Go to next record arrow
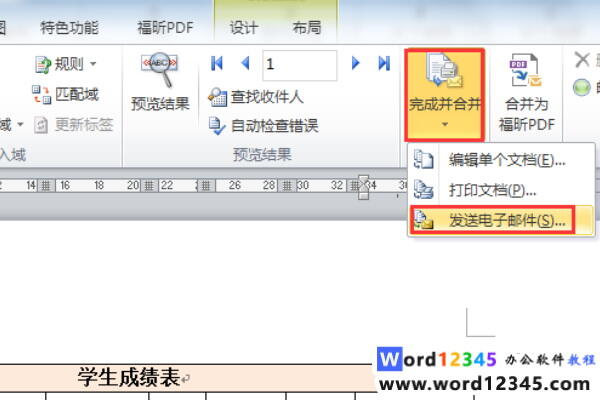This screenshot has height=400, width=600. [x=355, y=63]
